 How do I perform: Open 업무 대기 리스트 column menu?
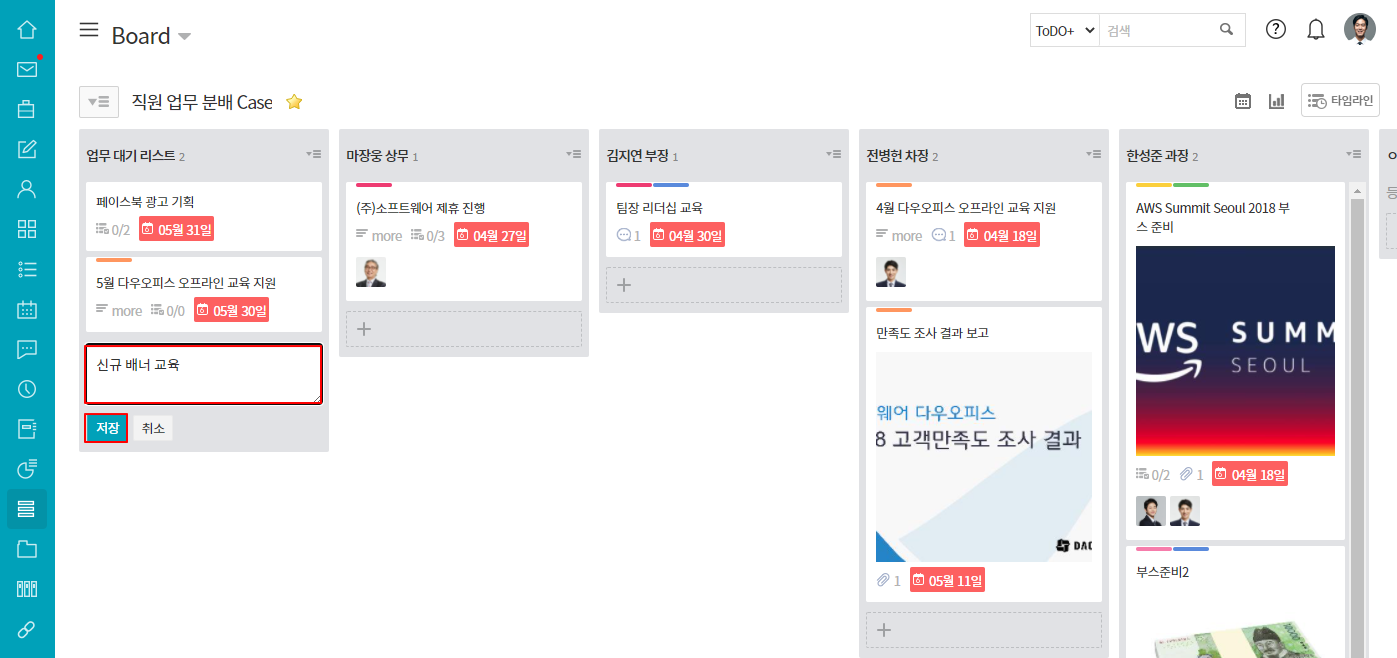pos(314,154)
